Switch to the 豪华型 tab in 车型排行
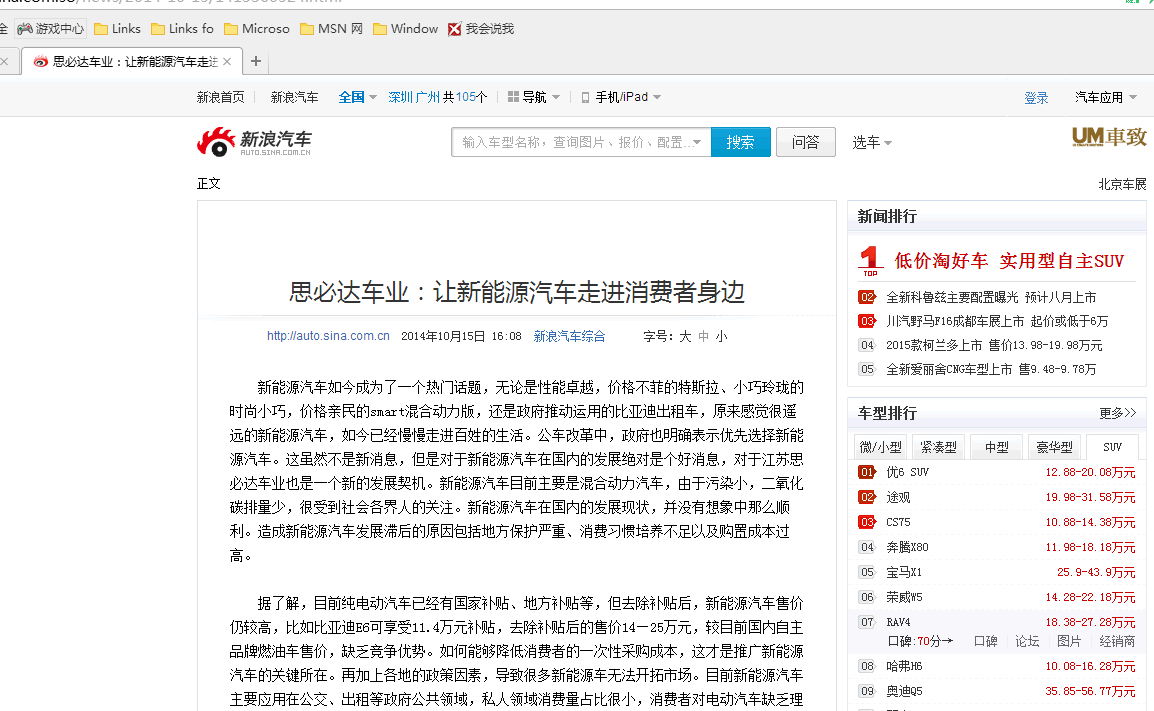This screenshot has height=711, width=1154. (x=1054, y=447)
